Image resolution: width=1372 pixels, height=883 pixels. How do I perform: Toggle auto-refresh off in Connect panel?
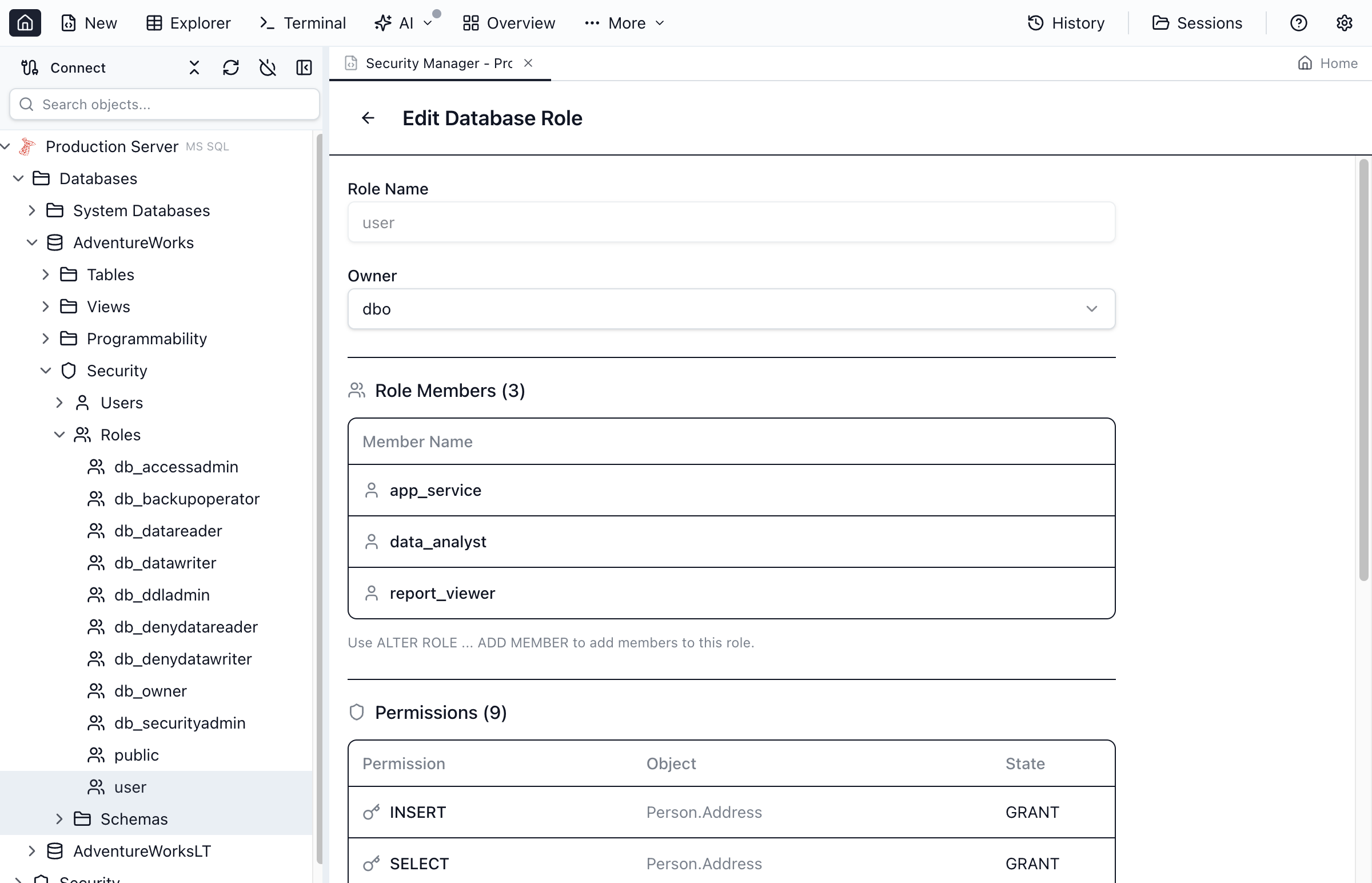coord(267,67)
